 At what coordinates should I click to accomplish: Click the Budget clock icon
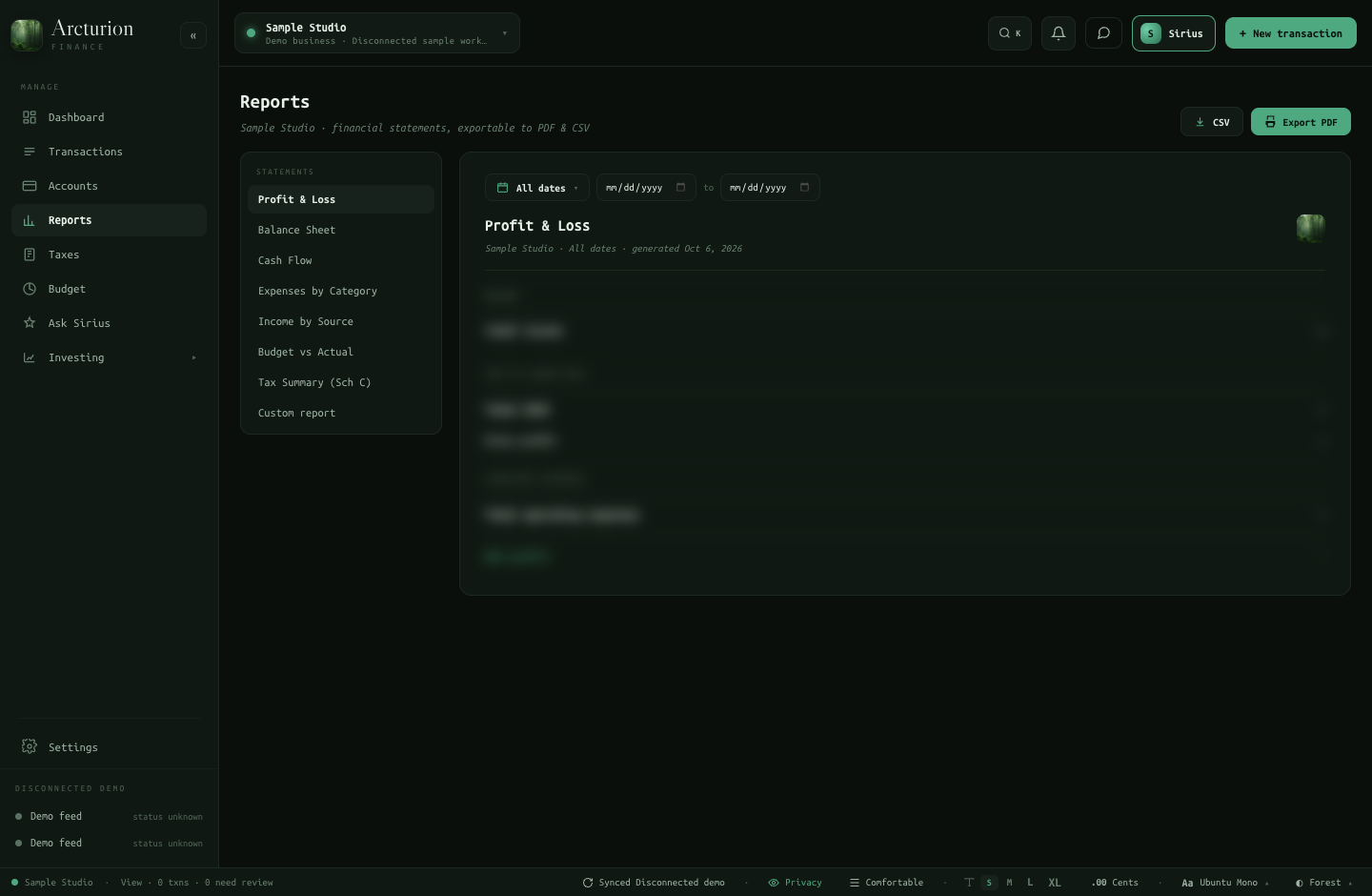pyautogui.click(x=30, y=289)
